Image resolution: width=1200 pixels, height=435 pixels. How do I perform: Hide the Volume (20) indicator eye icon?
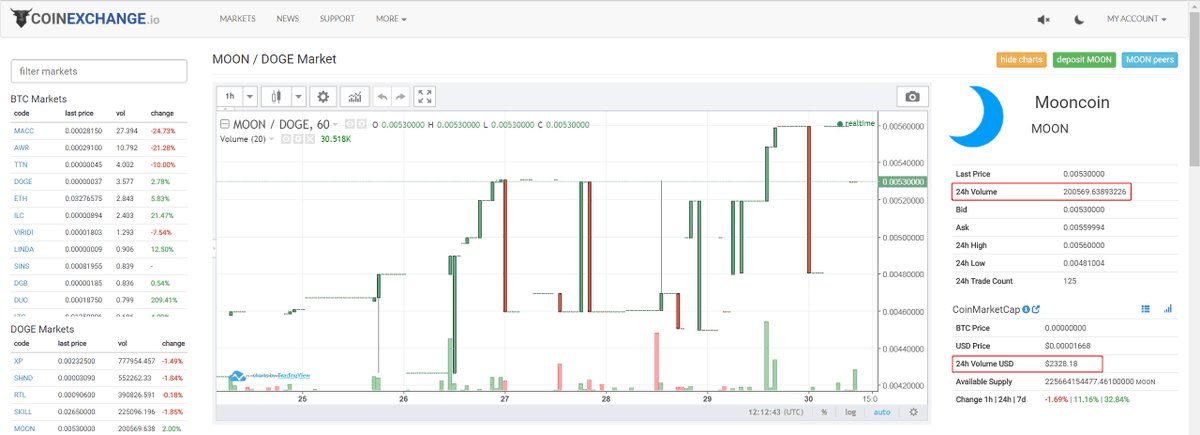point(286,139)
